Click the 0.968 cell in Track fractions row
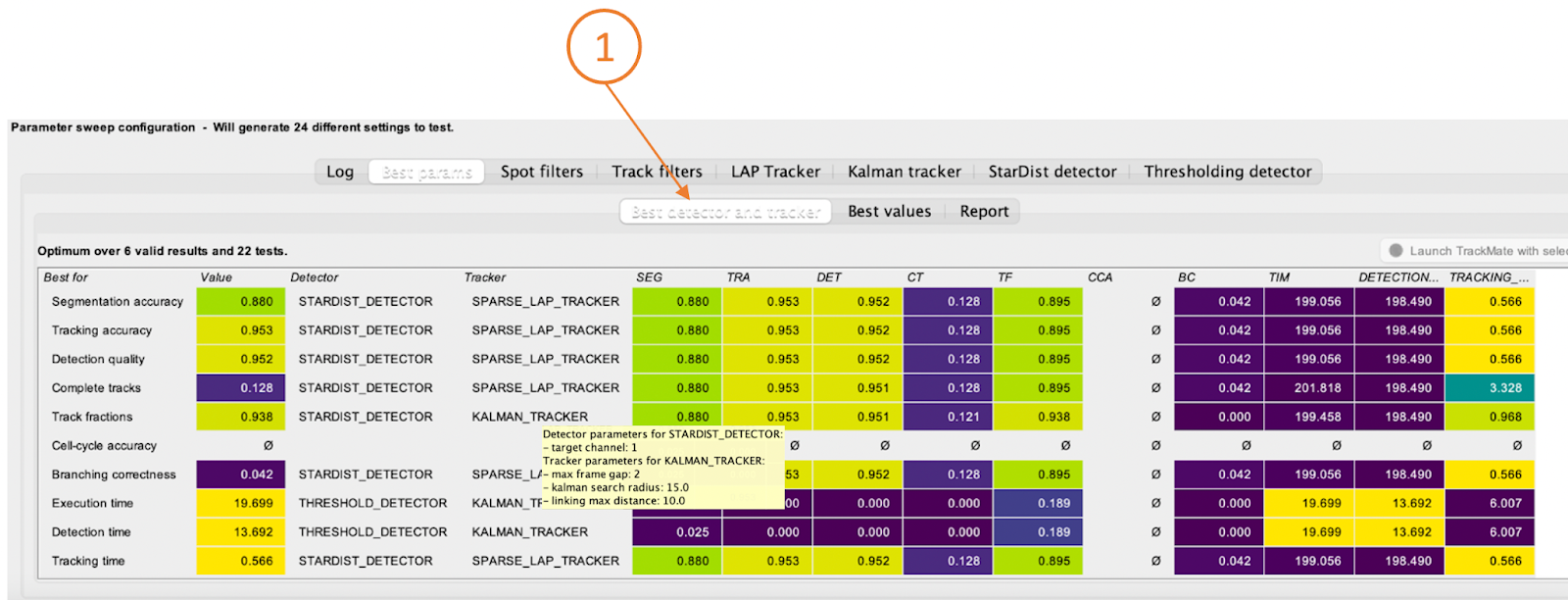The image size is (1568, 600). pyautogui.click(x=1490, y=417)
